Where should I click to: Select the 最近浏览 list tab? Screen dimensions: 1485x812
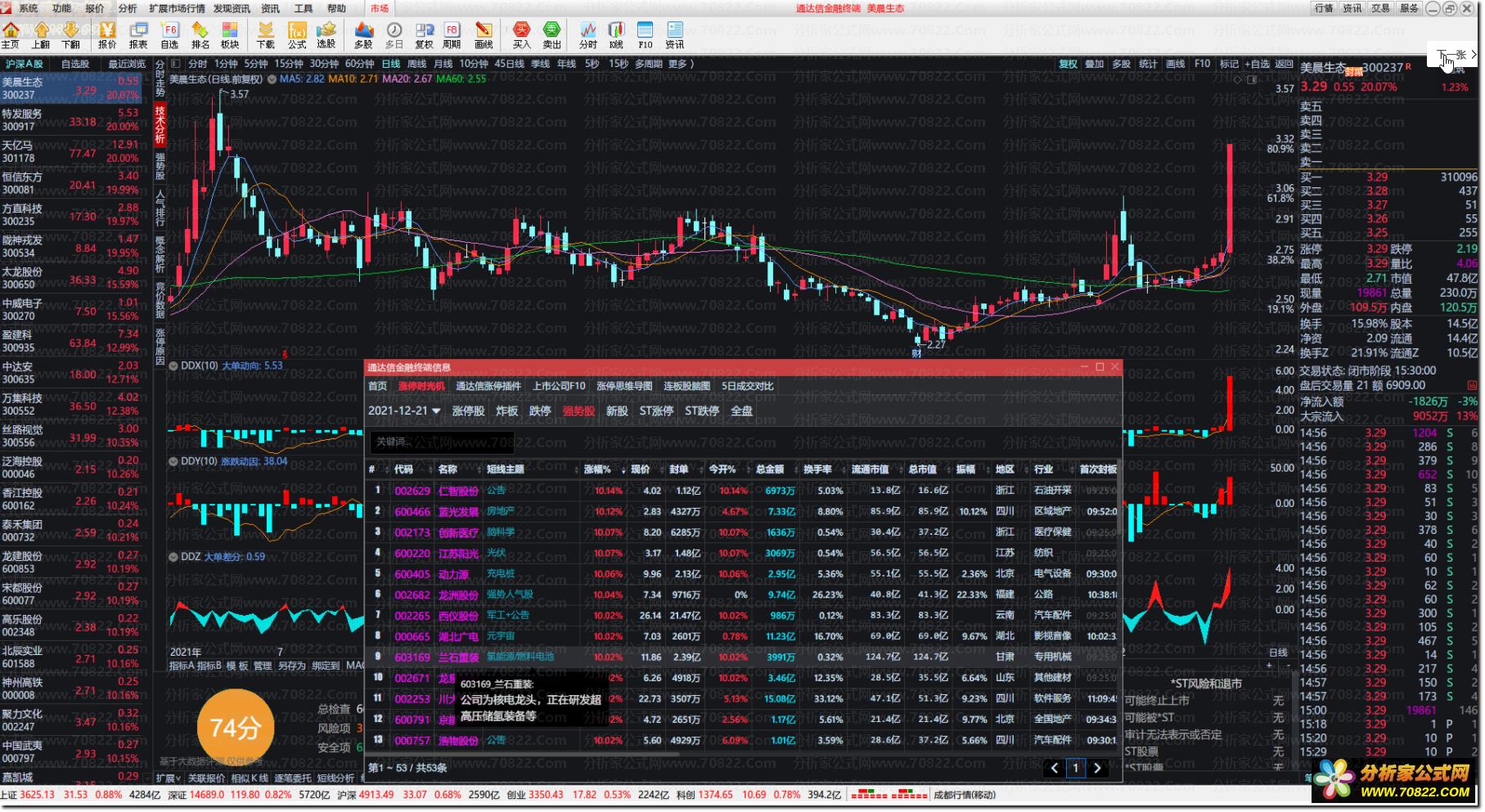coord(127,64)
